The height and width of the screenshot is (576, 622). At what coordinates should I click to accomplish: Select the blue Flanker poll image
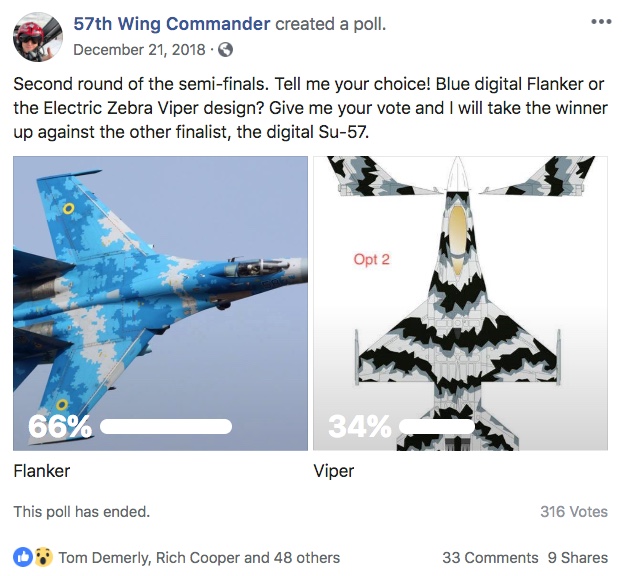160,290
